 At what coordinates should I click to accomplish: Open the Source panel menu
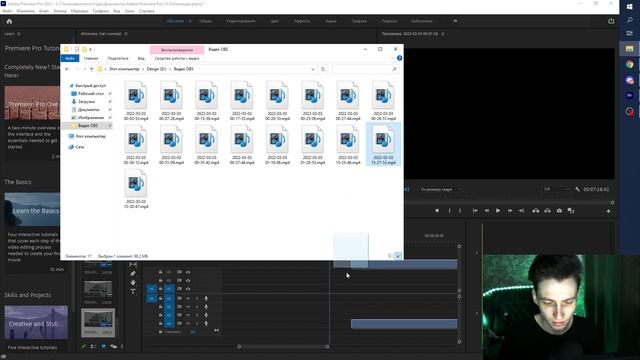126,34
